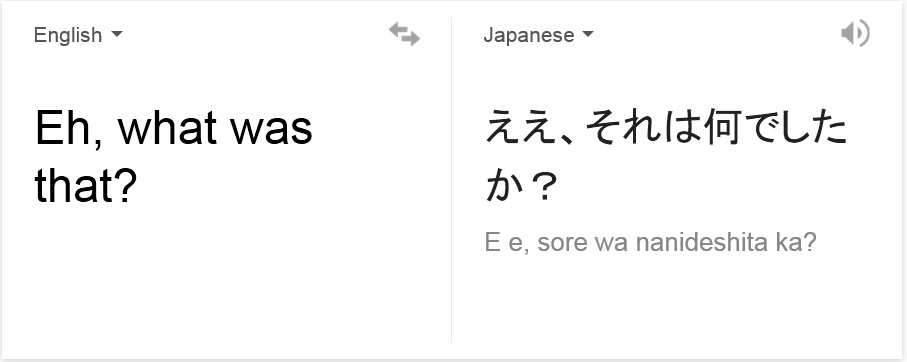
Task: Click the Japanese translated text output
Action: coord(665,156)
